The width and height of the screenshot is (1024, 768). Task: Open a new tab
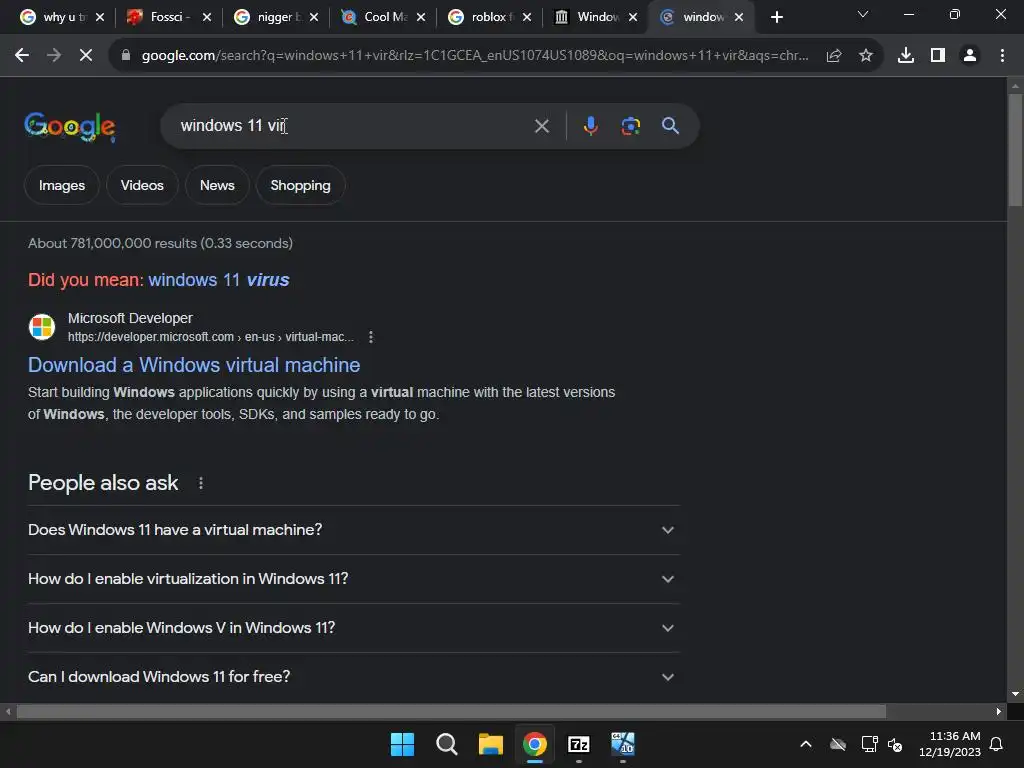(776, 18)
